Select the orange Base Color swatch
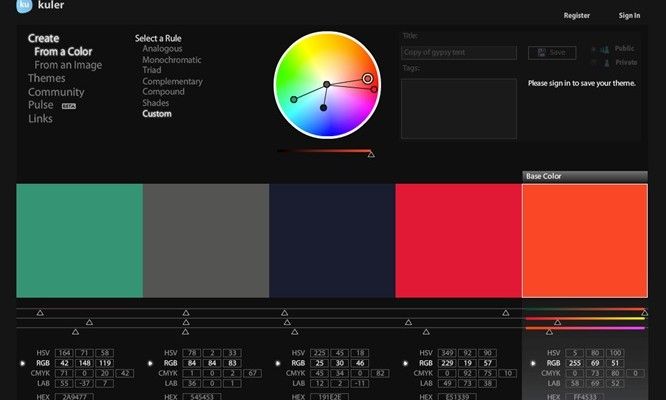The height and width of the screenshot is (400, 666). [584, 240]
